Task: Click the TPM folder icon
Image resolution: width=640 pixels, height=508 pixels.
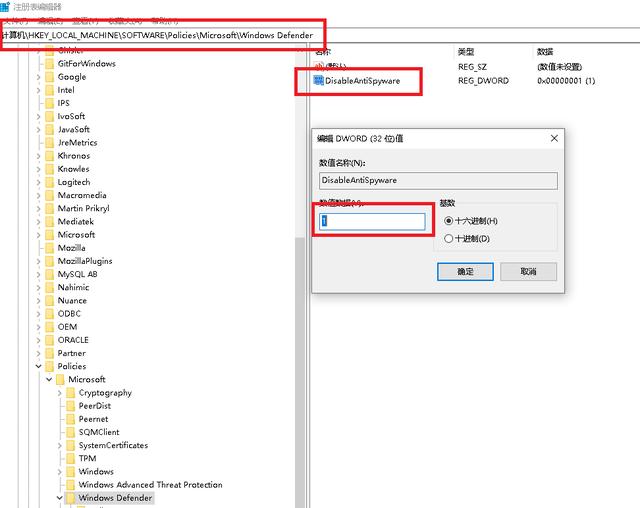Action: pyautogui.click(x=71, y=458)
